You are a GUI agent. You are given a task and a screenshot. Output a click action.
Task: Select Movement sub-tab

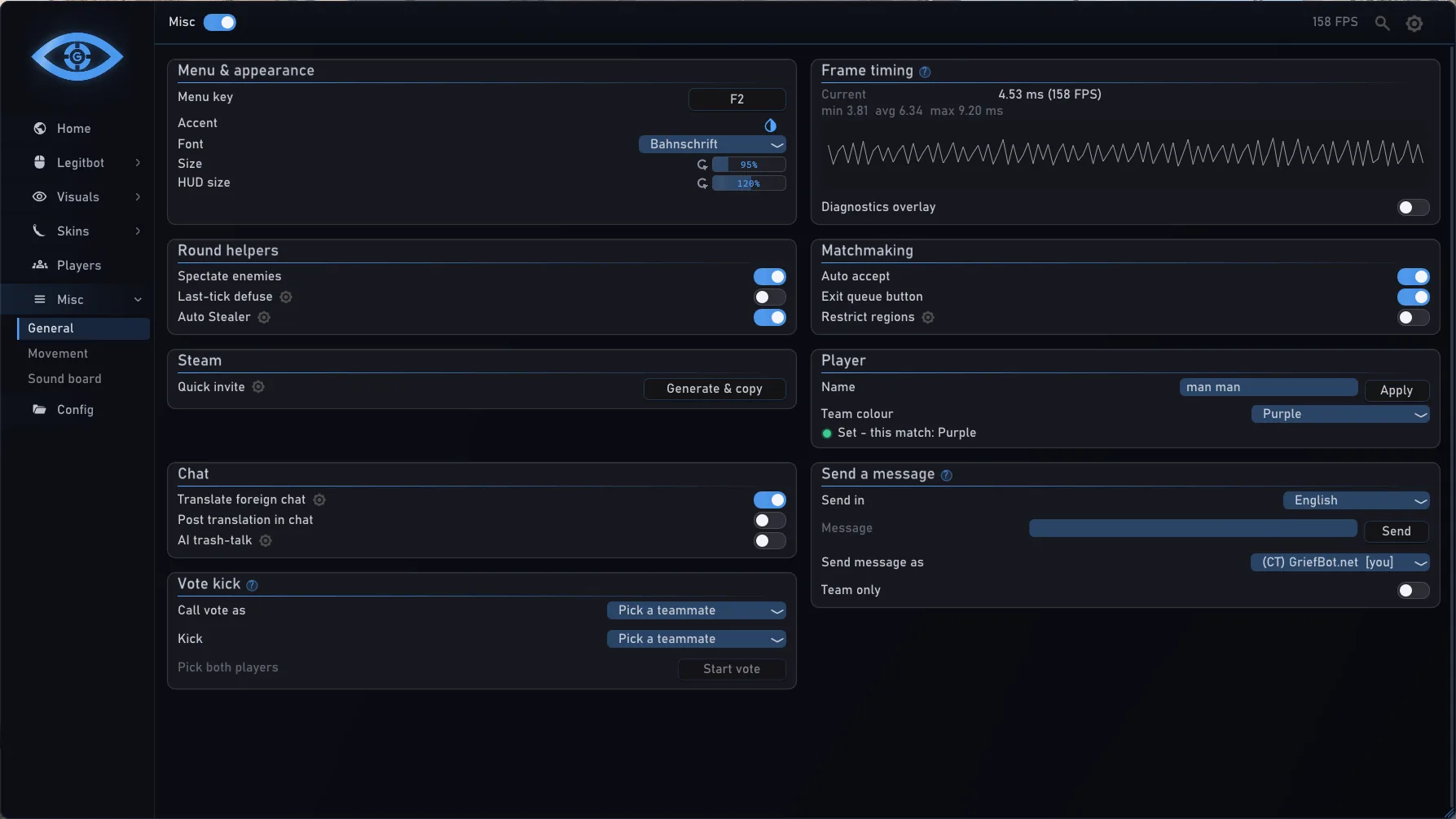click(58, 354)
